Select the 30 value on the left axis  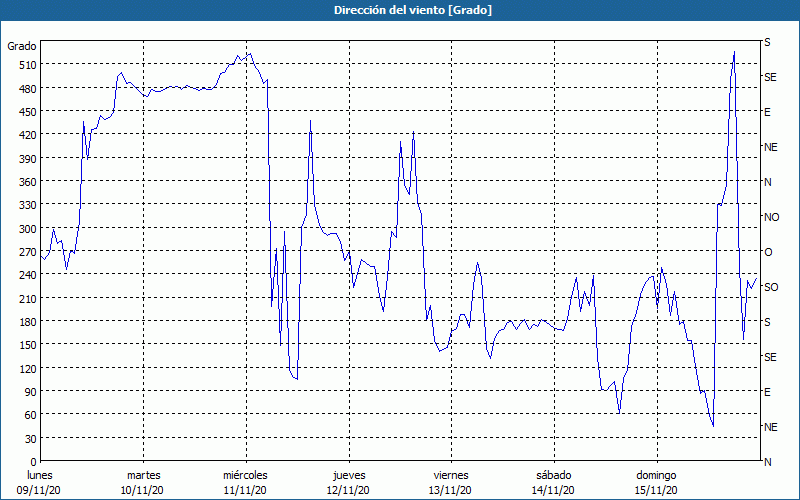(x=30, y=438)
